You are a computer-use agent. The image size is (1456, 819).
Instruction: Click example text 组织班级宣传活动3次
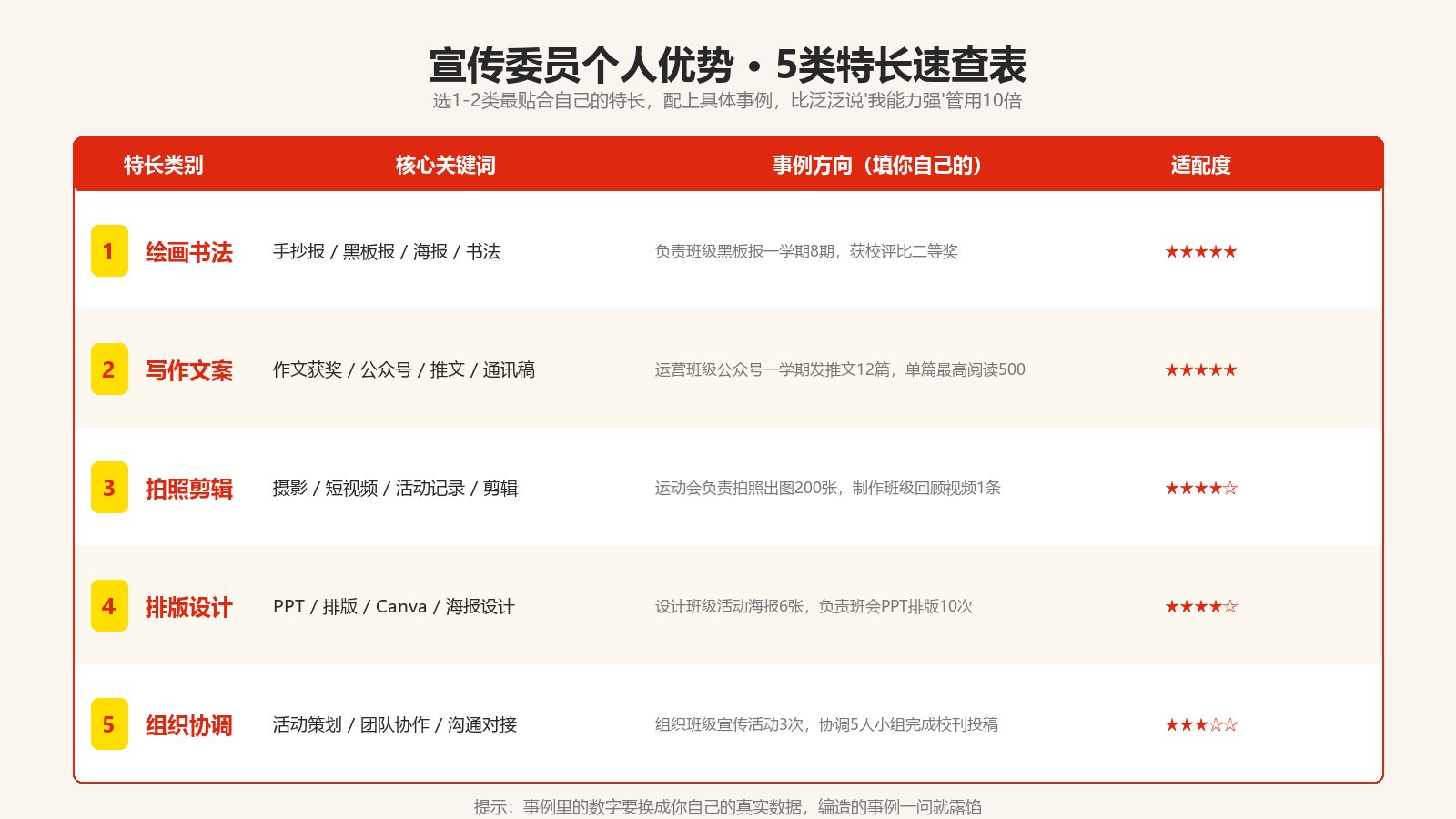coord(730,724)
